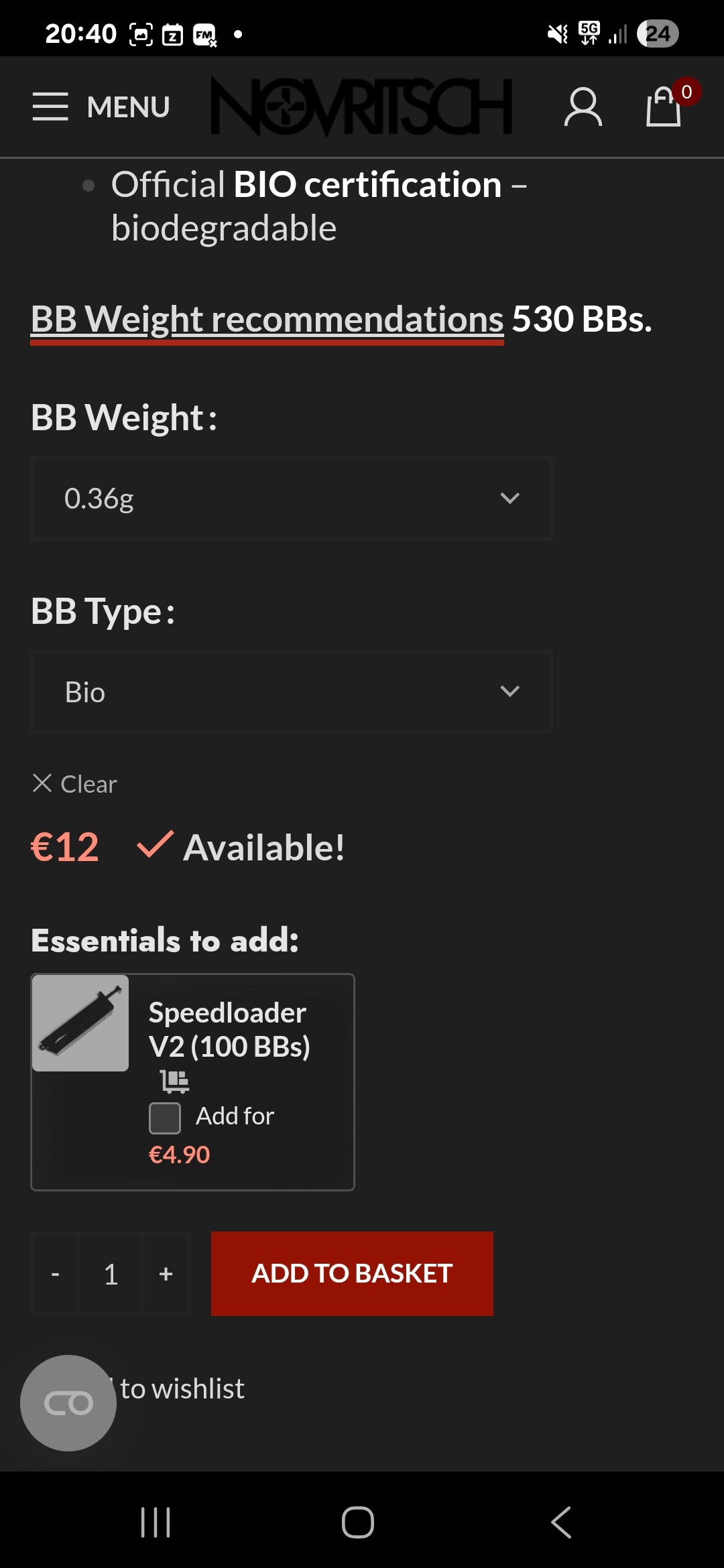Open the Android recent apps button
The width and height of the screenshot is (724, 1568).
pos(156,1522)
